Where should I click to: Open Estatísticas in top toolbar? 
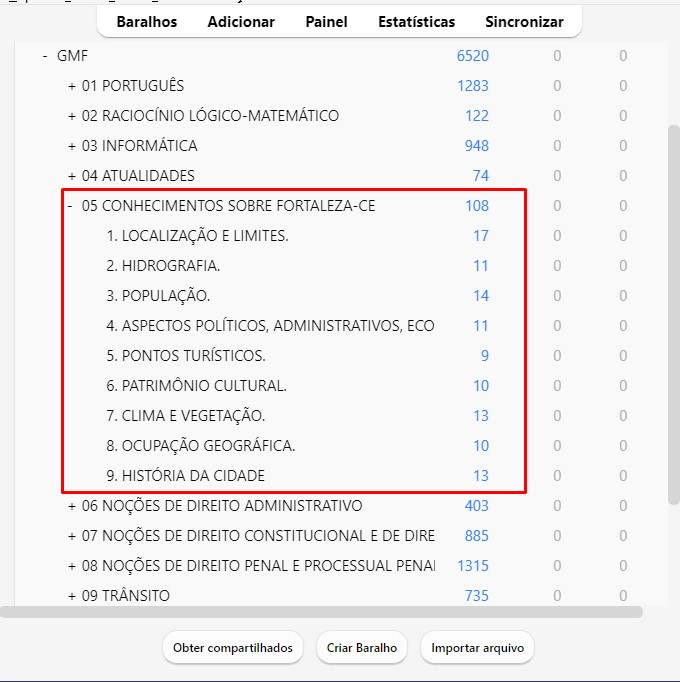click(x=416, y=22)
